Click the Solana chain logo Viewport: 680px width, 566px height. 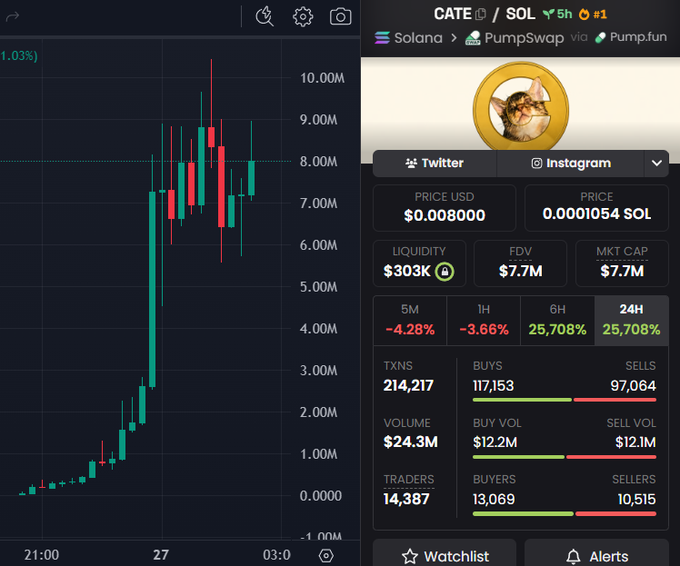tap(382, 38)
